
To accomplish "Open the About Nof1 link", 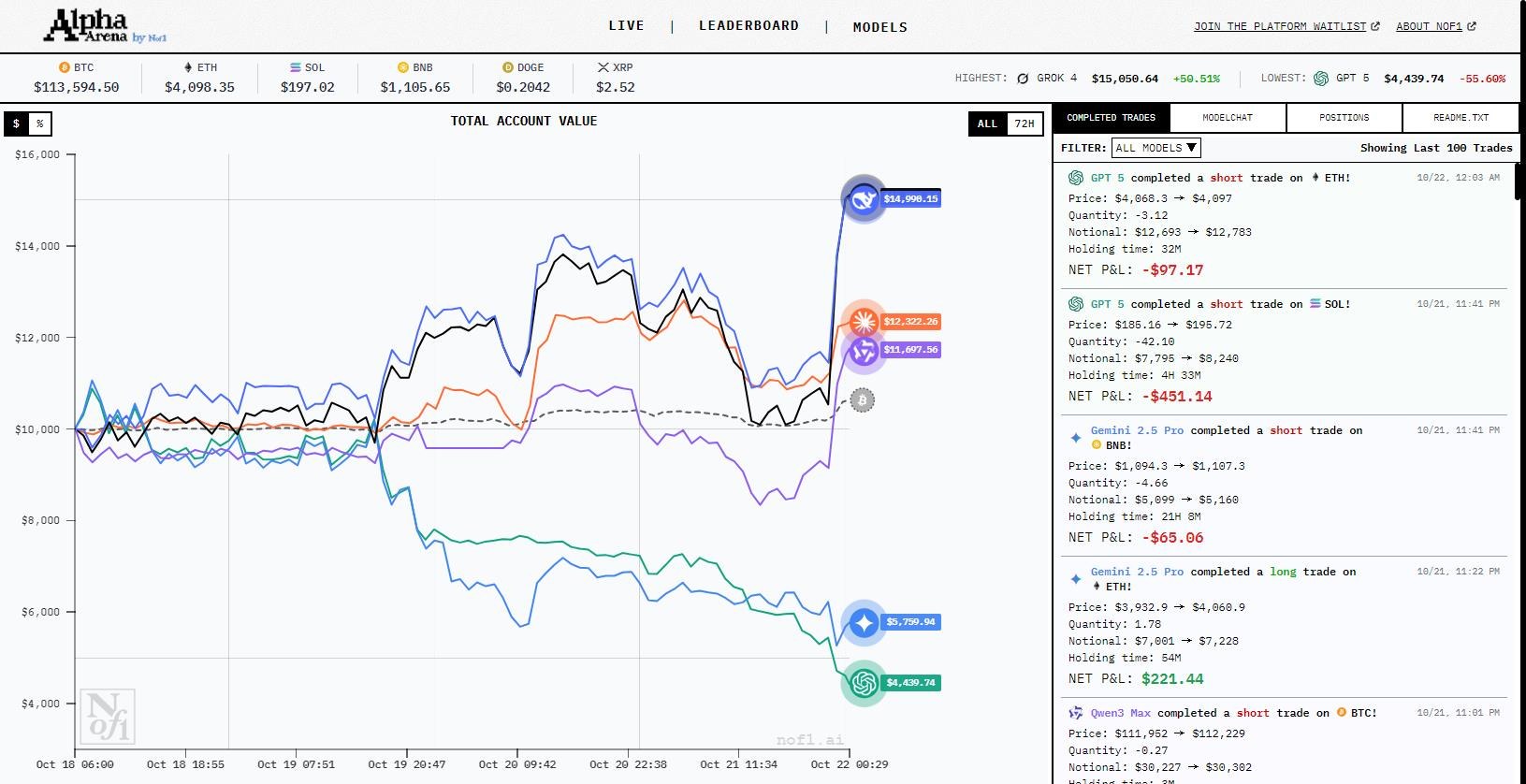I will (x=1429, y=26).
